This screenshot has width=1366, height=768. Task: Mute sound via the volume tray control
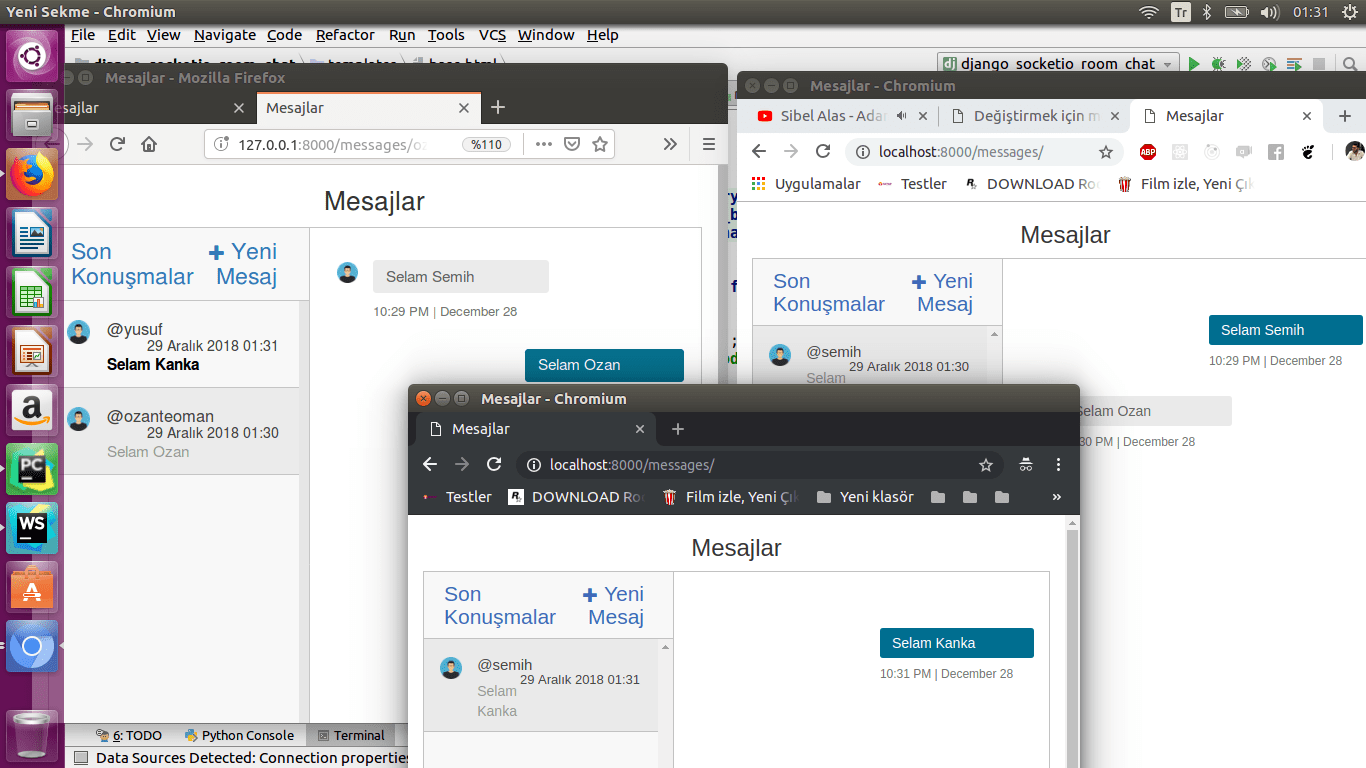pos(1269,12)
